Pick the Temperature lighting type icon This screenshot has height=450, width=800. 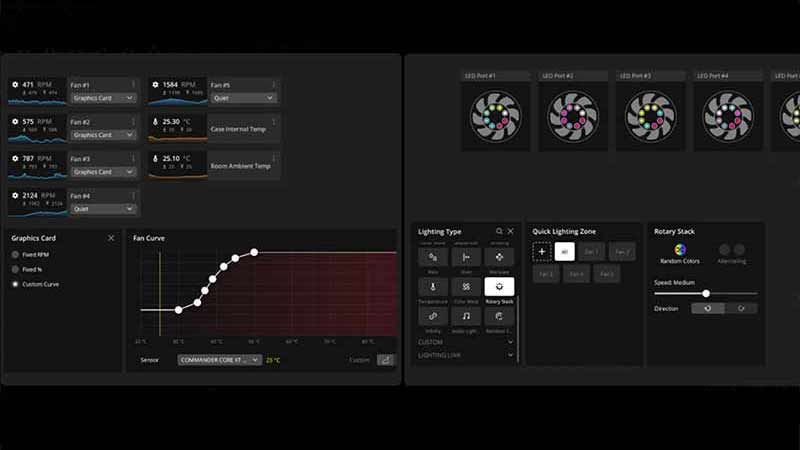[x=433, y=287]
